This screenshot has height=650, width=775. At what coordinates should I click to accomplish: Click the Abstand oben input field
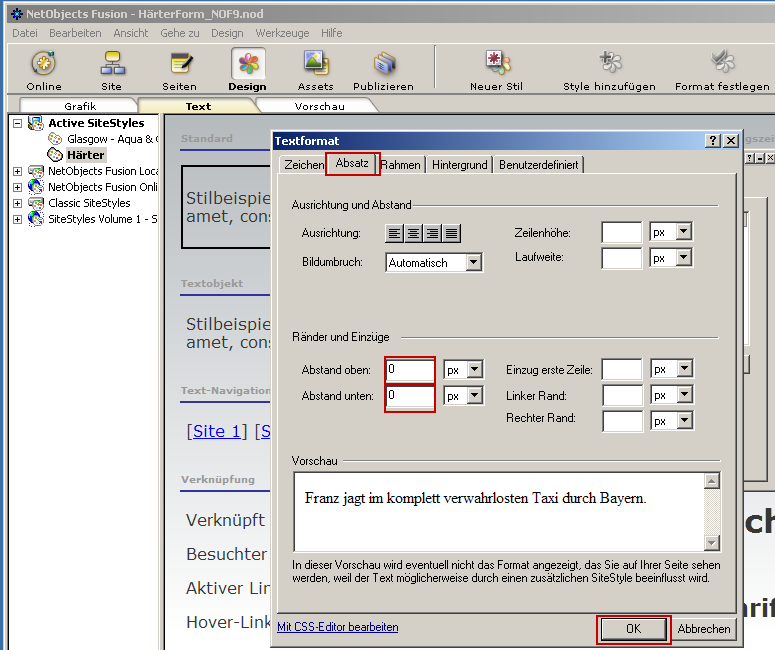click(410, 369)
